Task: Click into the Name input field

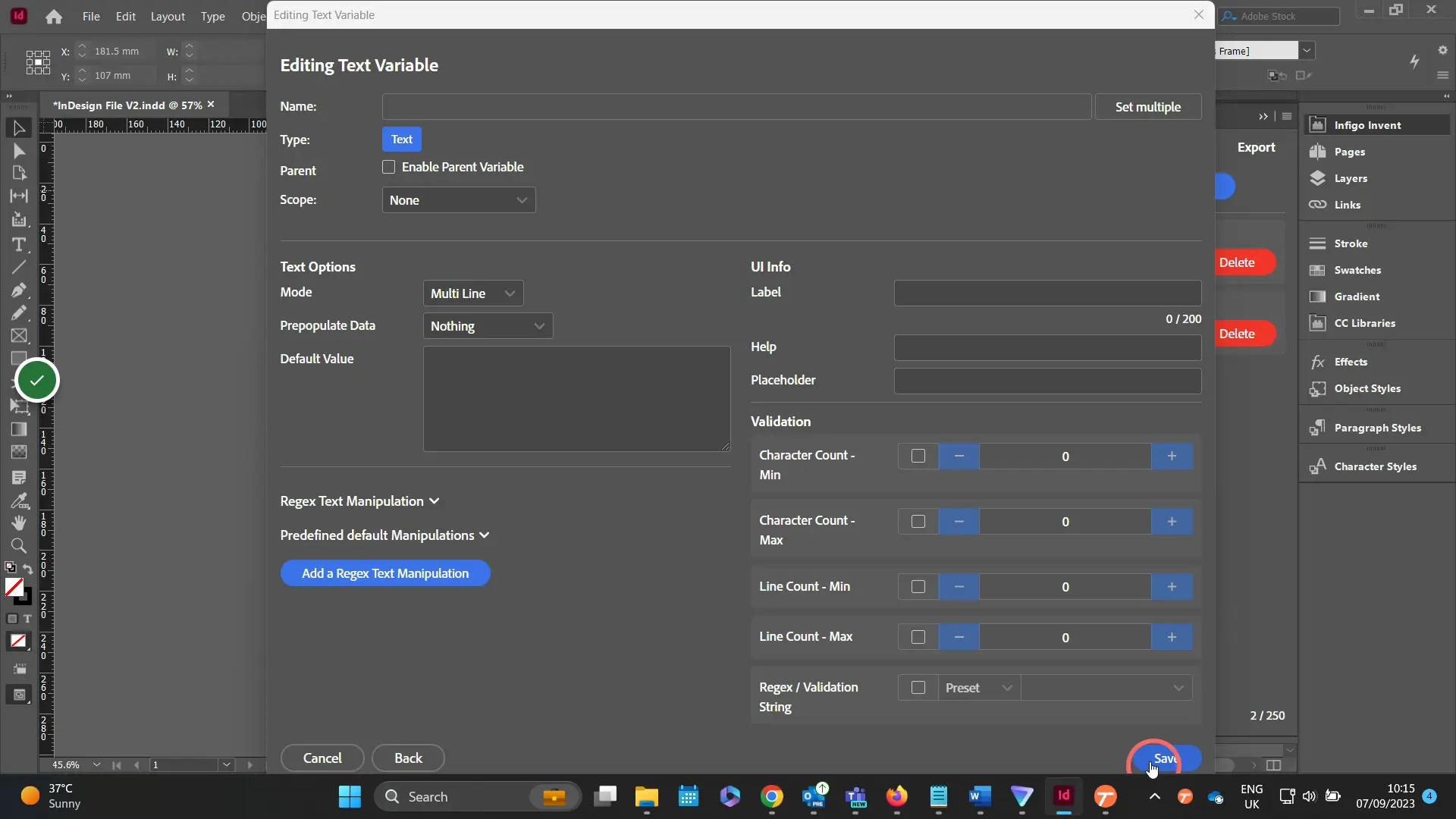Action: (736, 107)
